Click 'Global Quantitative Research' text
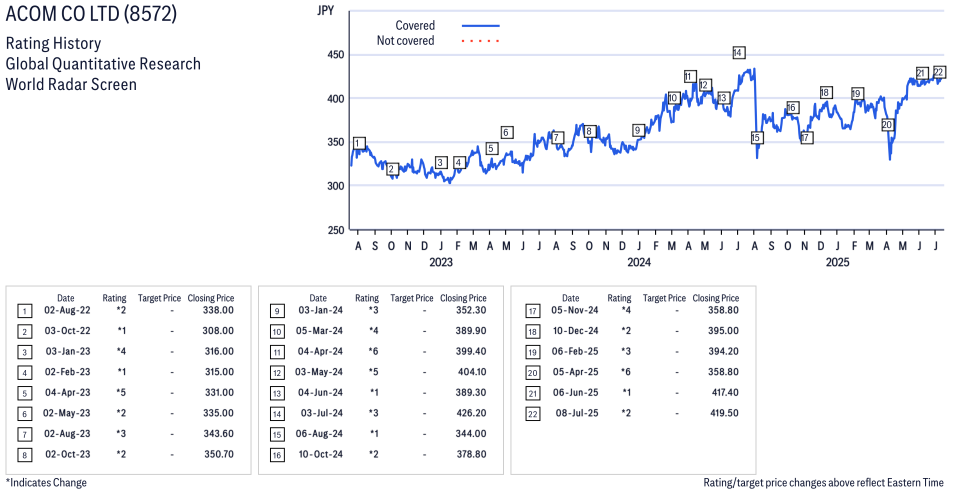The height and width of the screenshot is (489, 955). tap(103, 63)
